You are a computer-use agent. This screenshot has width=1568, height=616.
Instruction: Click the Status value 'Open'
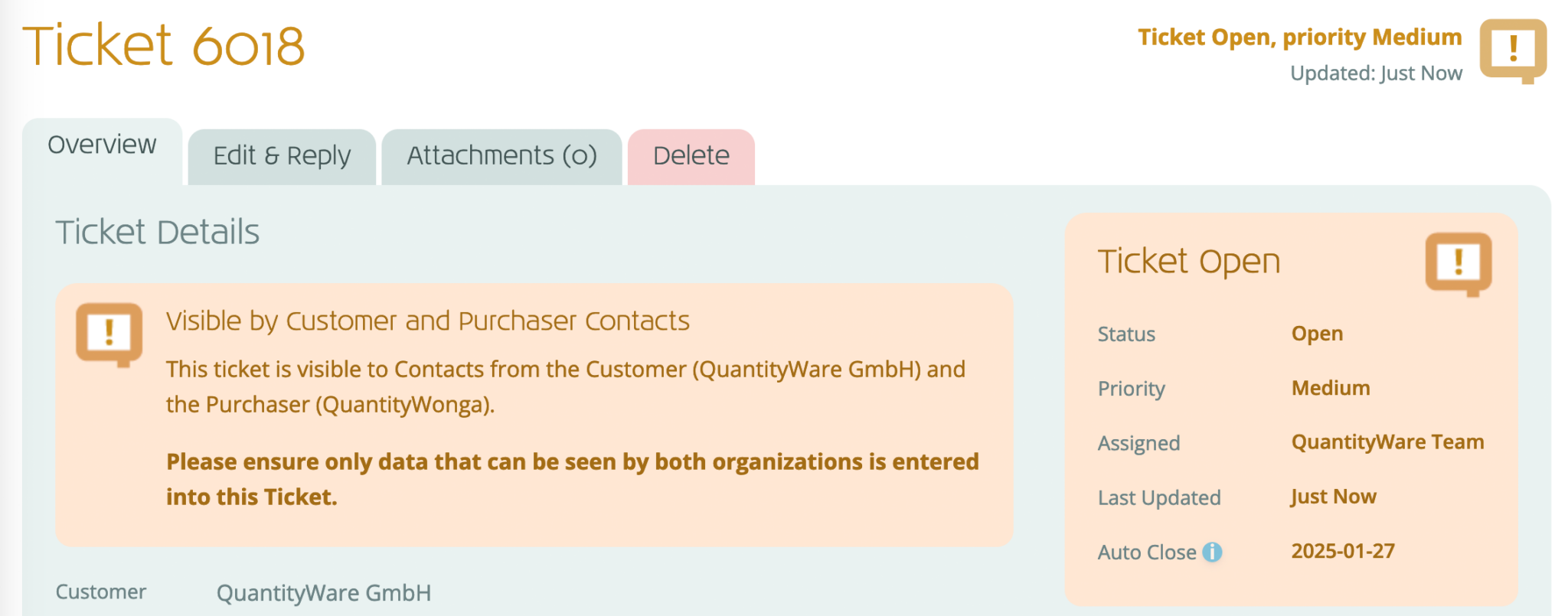pos(1317,333)
